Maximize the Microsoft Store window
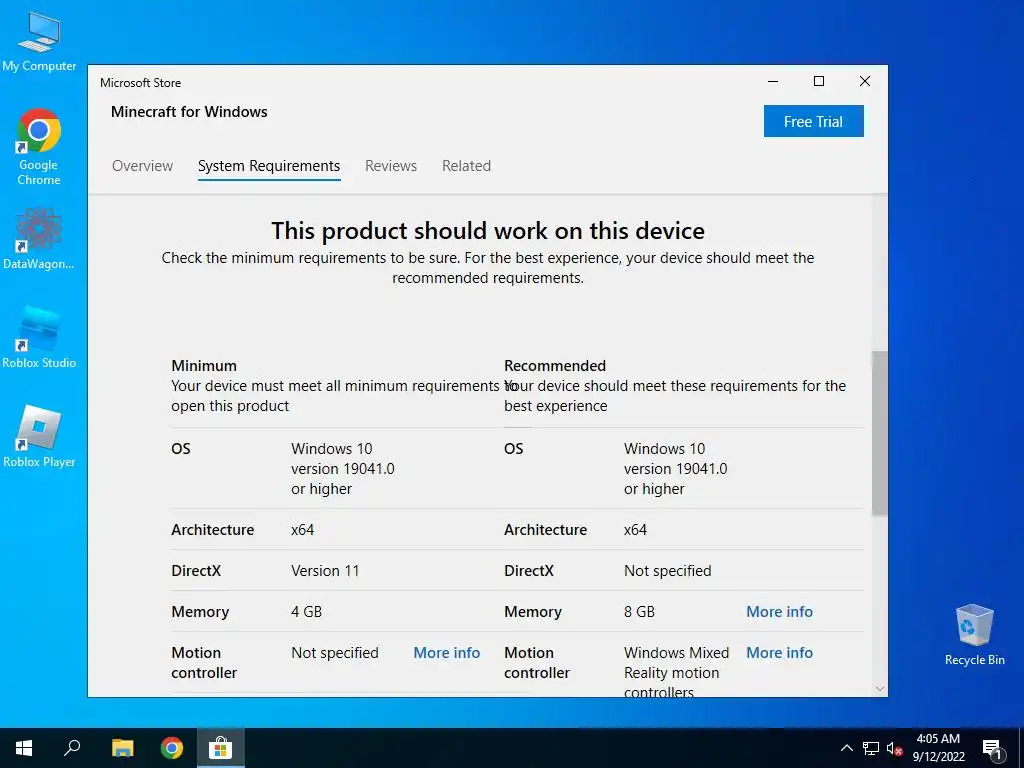The height and width of the screenshot is (768, 1024). [819, 82]
